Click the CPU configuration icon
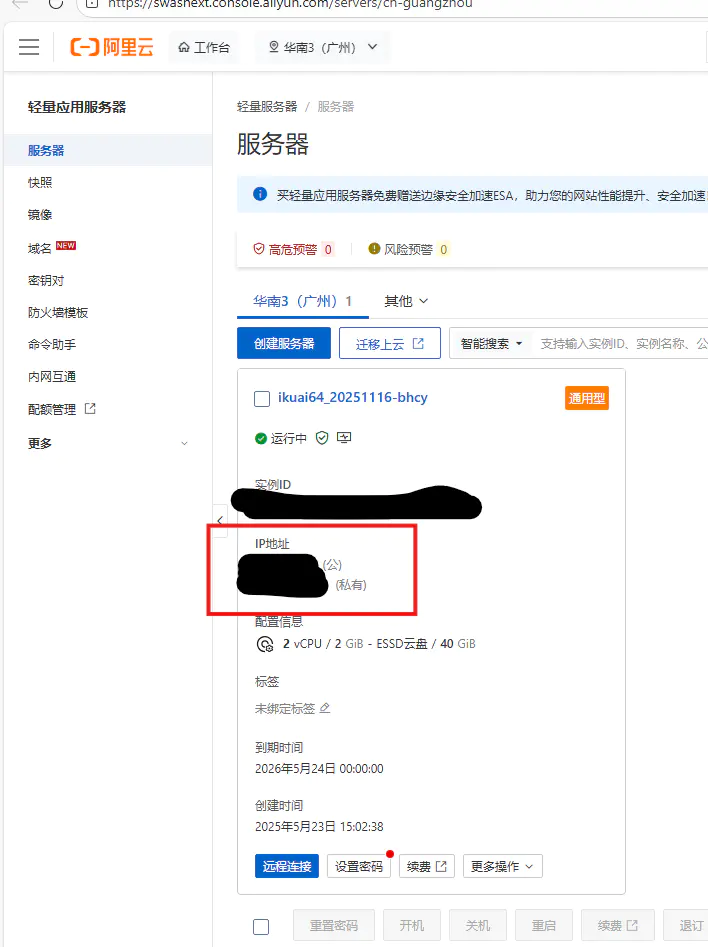Screen dimensions: 708x947 point(265,644)
